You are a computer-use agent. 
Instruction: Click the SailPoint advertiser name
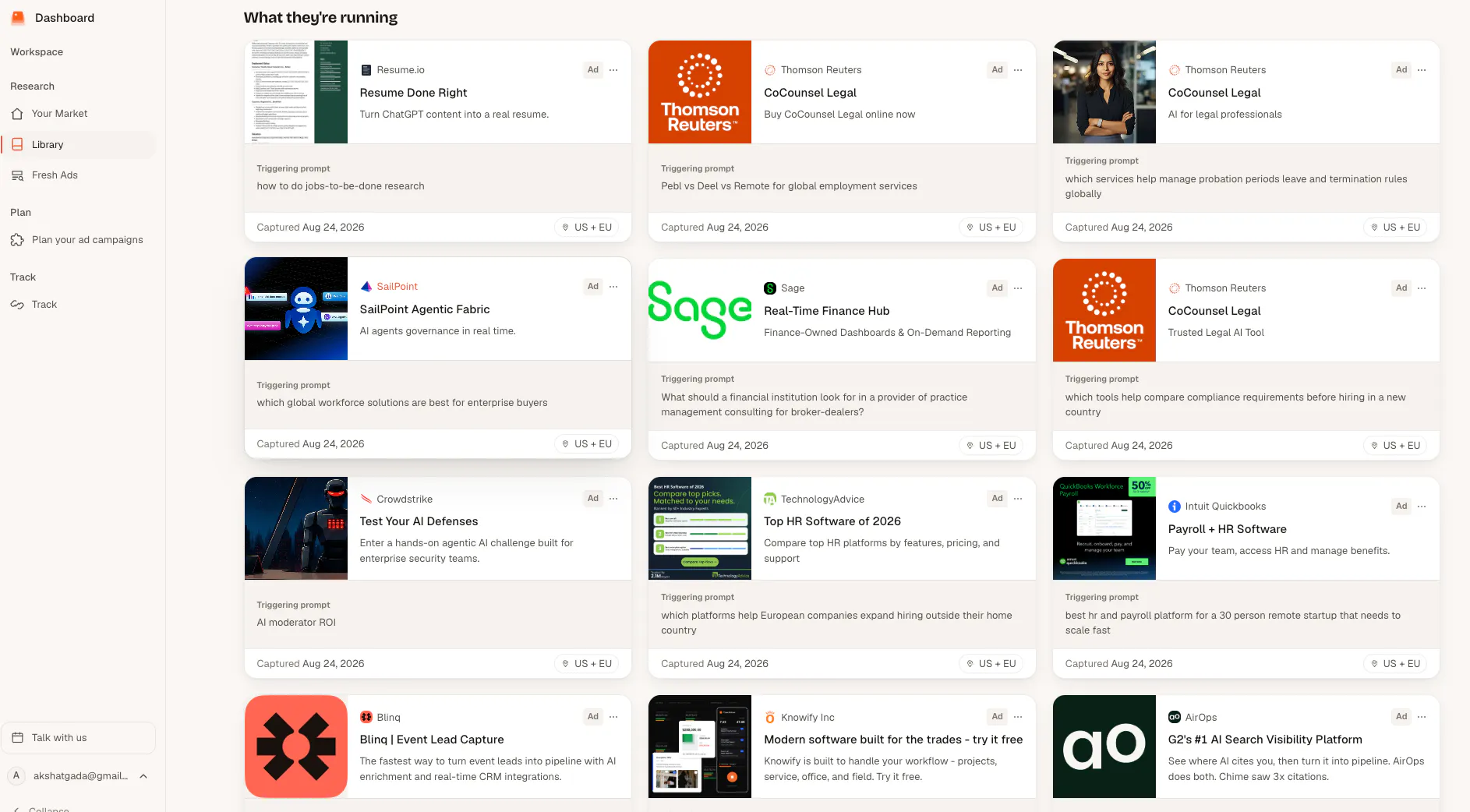(398, 287)
